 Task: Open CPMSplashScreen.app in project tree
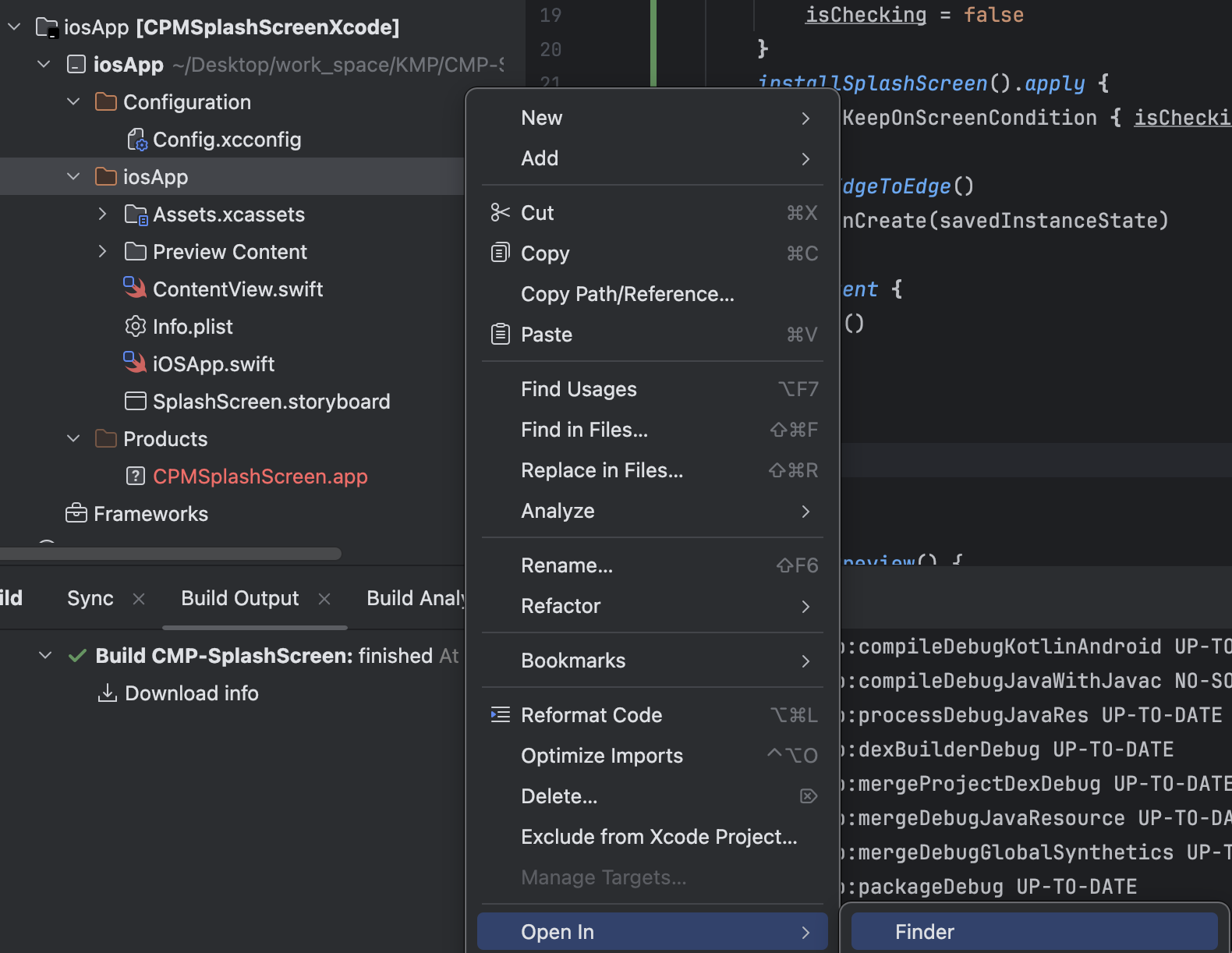point(260,476)
